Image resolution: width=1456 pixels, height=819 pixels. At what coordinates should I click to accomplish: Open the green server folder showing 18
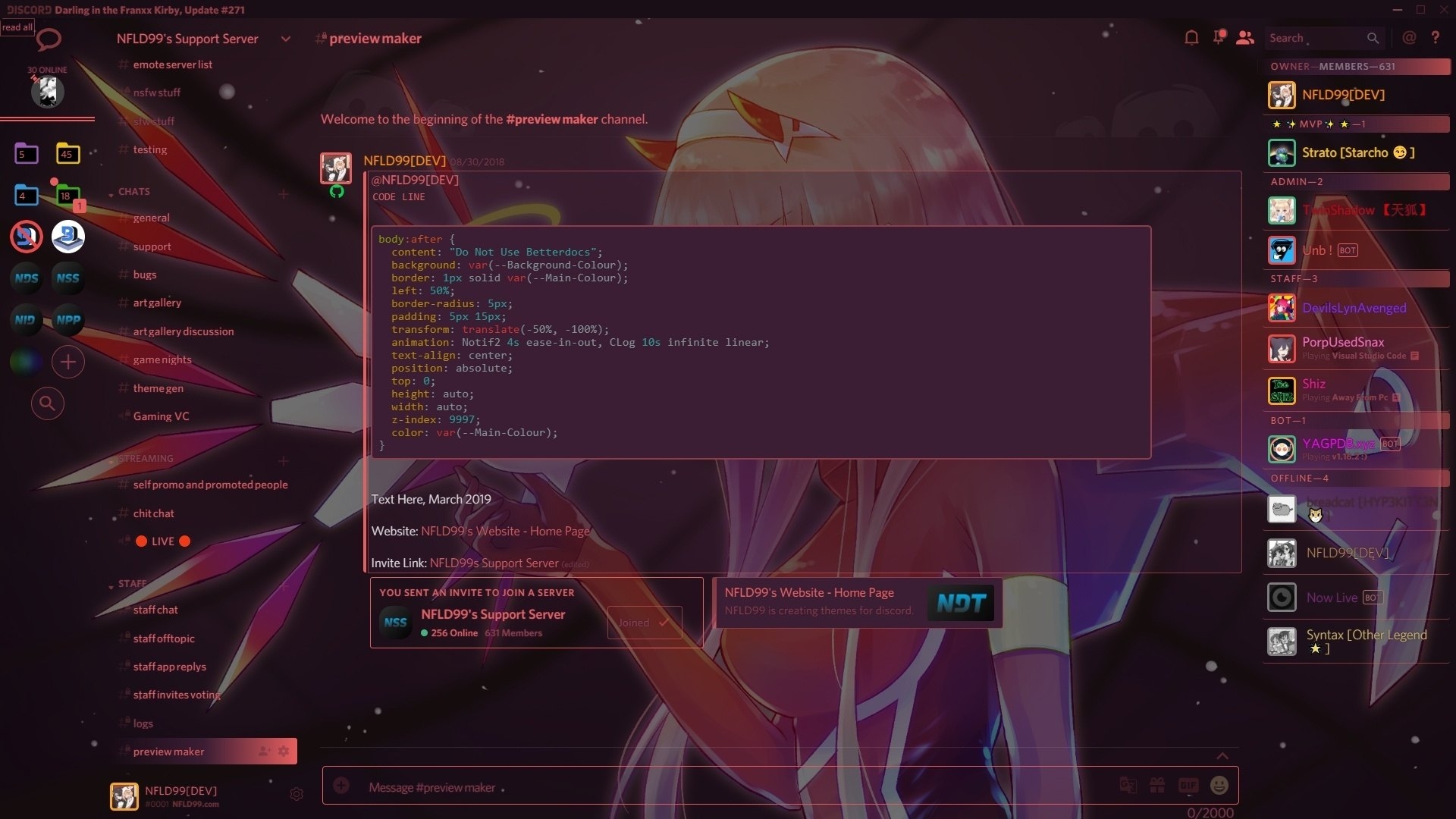67,195
